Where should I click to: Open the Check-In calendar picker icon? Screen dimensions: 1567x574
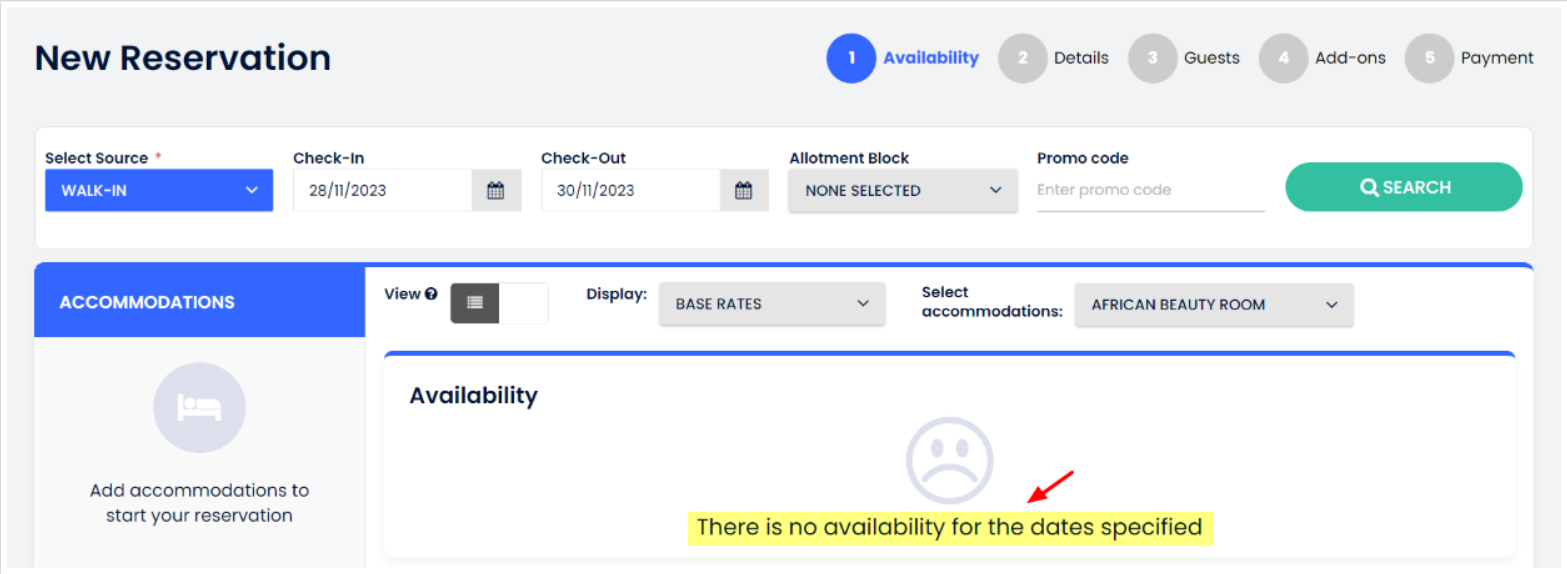[496, 190]
